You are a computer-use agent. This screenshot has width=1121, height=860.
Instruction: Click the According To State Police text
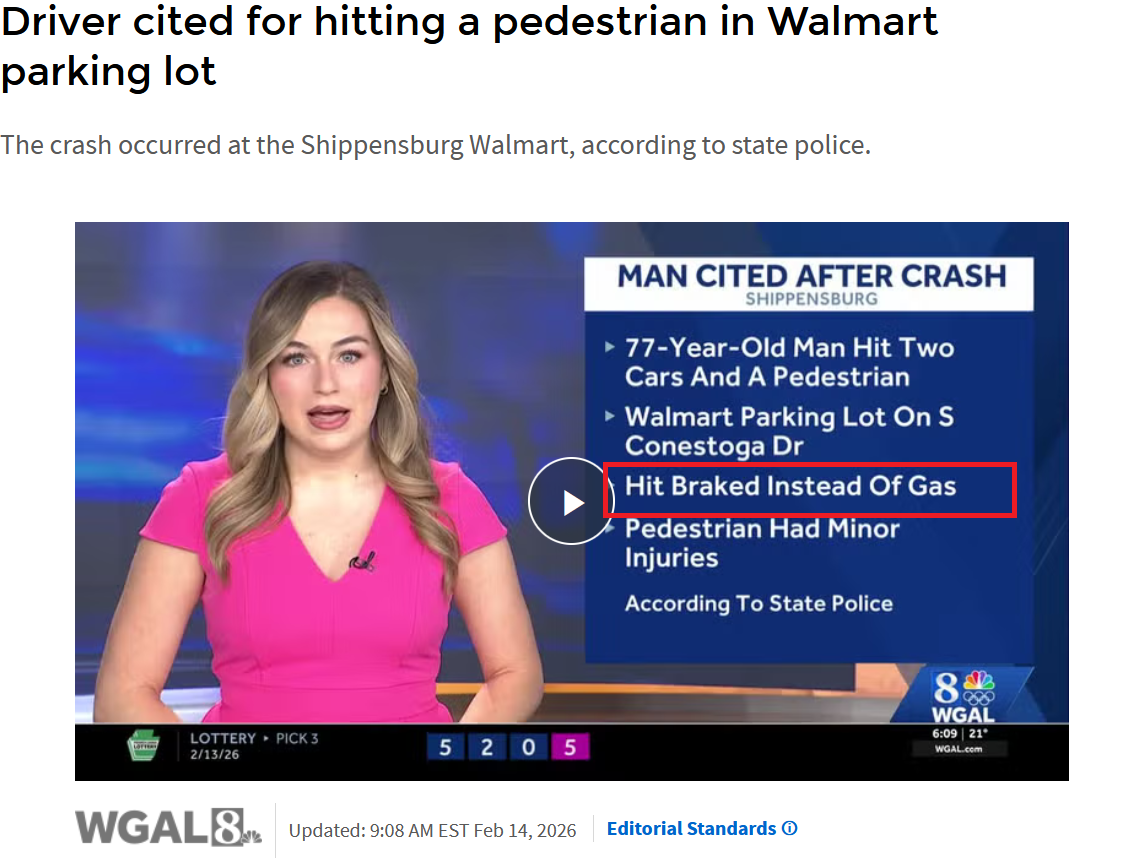click(759, 603)
